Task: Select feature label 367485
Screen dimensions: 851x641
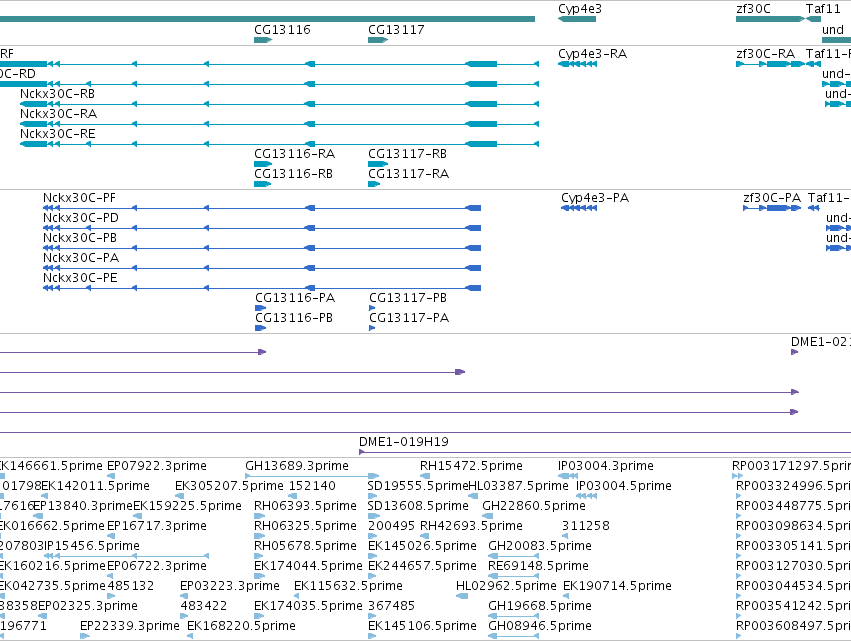Action: 391,606
